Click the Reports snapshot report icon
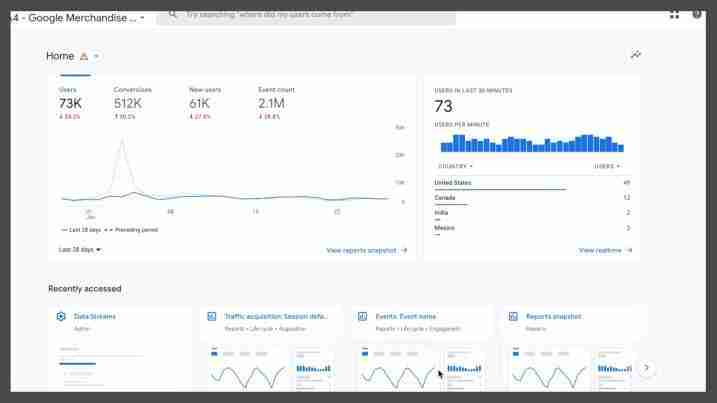The height and width of the screenshot is (403, 717). [513, 316]
